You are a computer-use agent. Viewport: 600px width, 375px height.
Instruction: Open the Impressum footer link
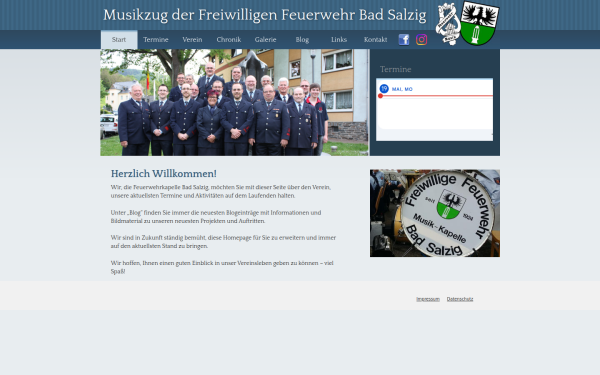(x=428, y=299)
